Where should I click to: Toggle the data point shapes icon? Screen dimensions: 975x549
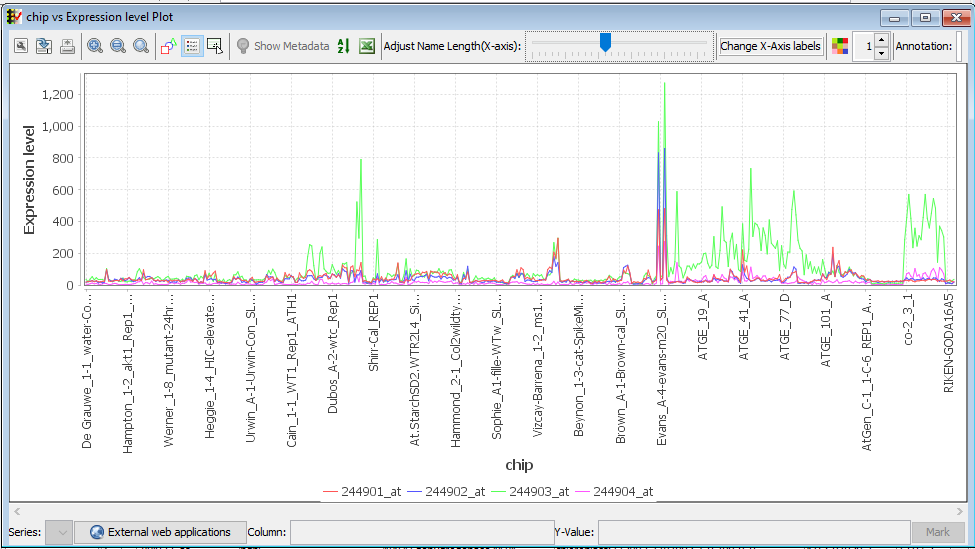coord(169,46)
